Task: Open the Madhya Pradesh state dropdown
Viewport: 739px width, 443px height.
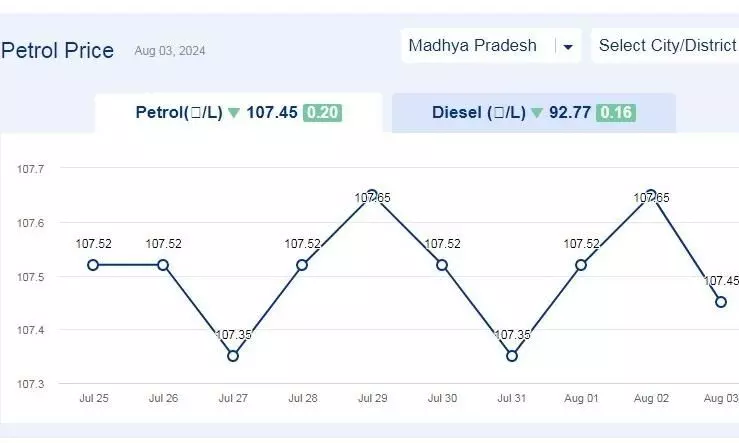Action: 491,46
